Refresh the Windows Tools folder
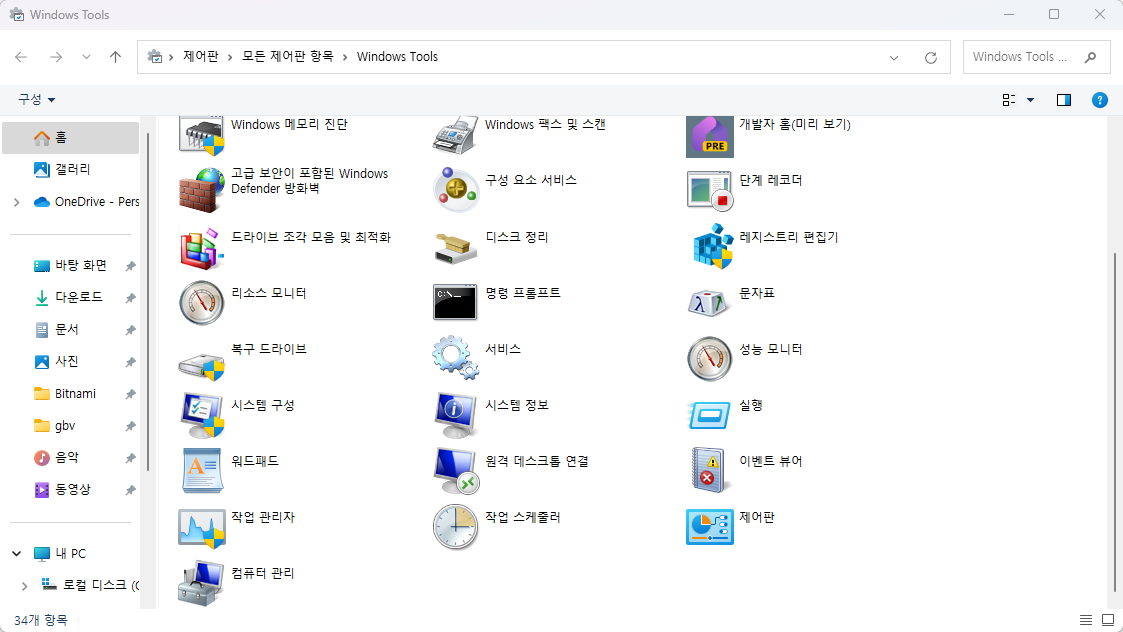Viewport: 1123px width, 632px height. [930, 57]
